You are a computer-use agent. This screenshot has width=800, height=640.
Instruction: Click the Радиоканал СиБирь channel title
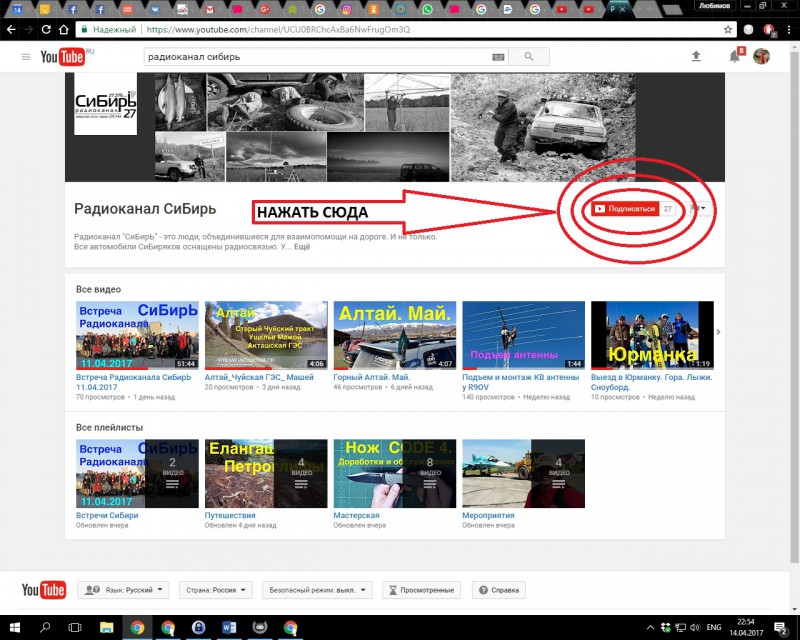coord(145,209)
